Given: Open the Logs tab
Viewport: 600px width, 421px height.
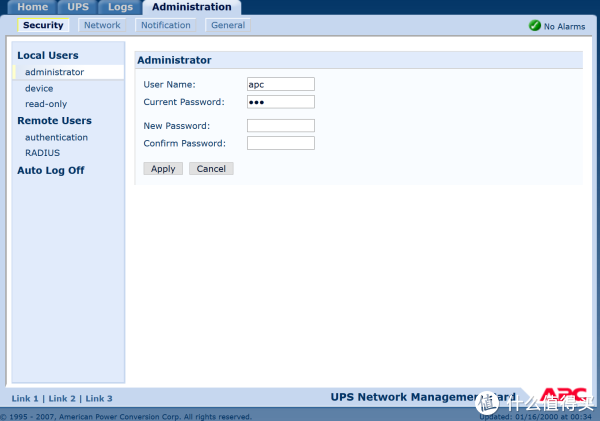Looking at the screenshot, I should [x=120, y=7].
